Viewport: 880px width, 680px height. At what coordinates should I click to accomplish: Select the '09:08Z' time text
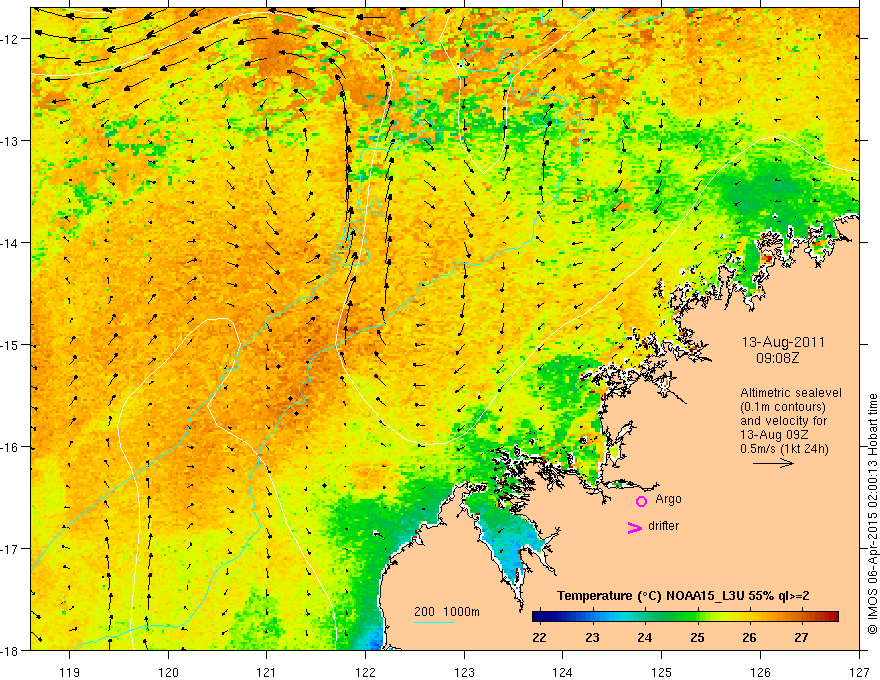pyautogui.click(x=777, y=357)
